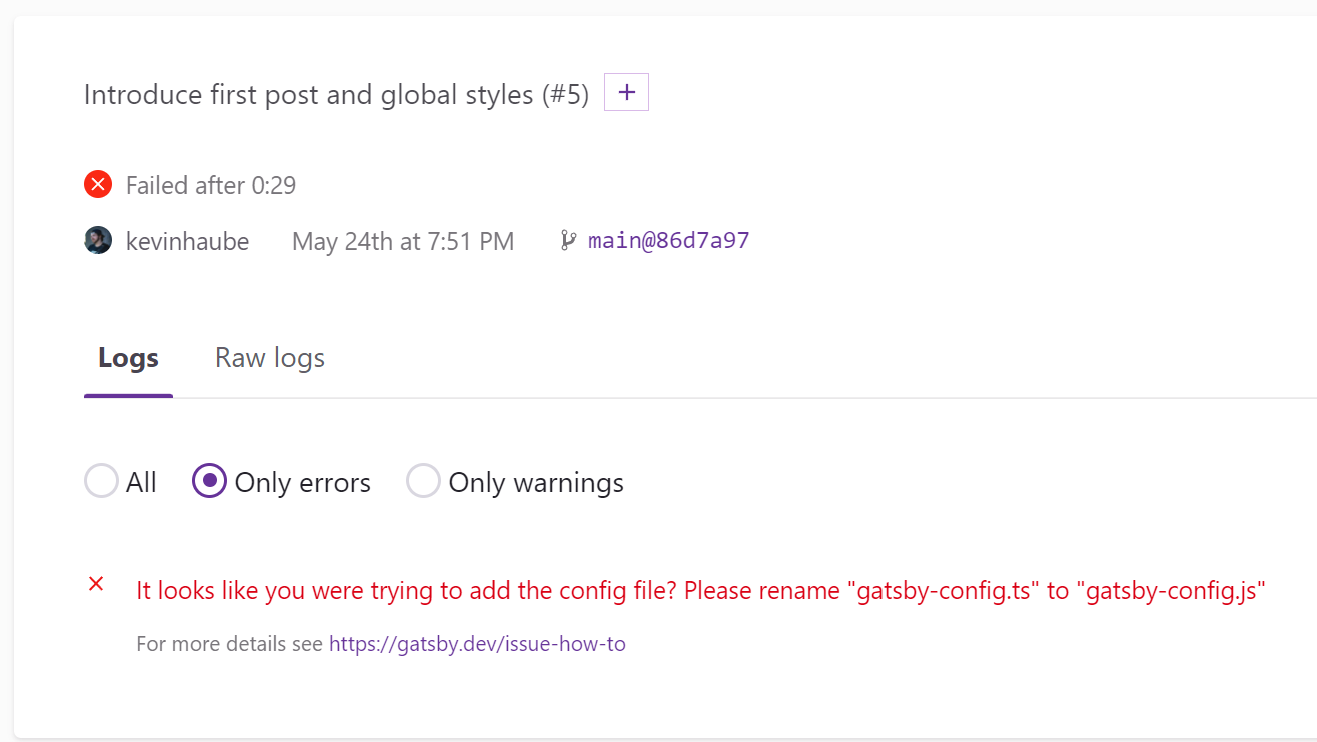Switch to the Logs tab
This screenshot has width=1317, height=742.
tap(128, 357)
